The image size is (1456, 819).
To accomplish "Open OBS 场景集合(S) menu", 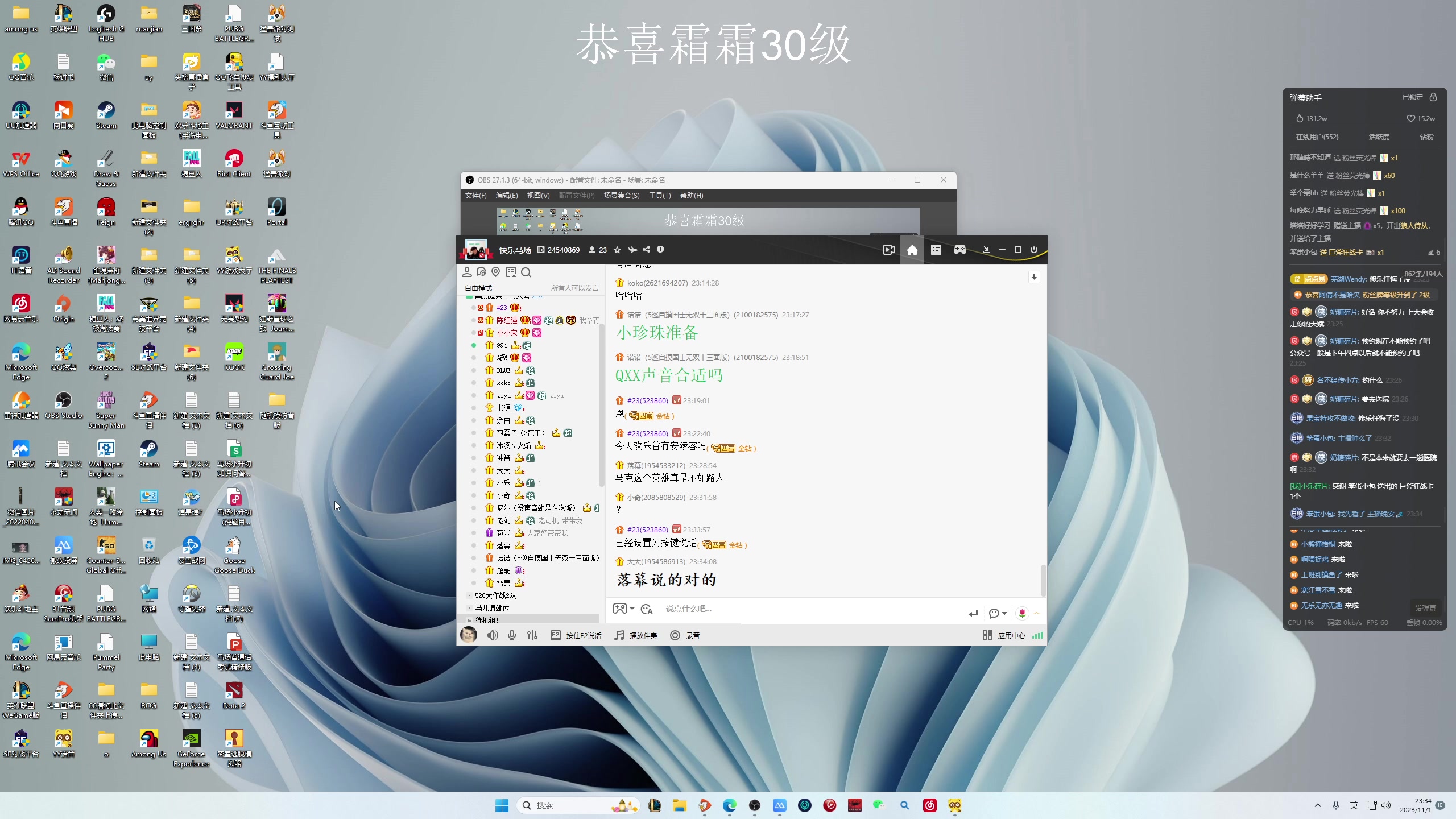I will [x=622, y=196].
